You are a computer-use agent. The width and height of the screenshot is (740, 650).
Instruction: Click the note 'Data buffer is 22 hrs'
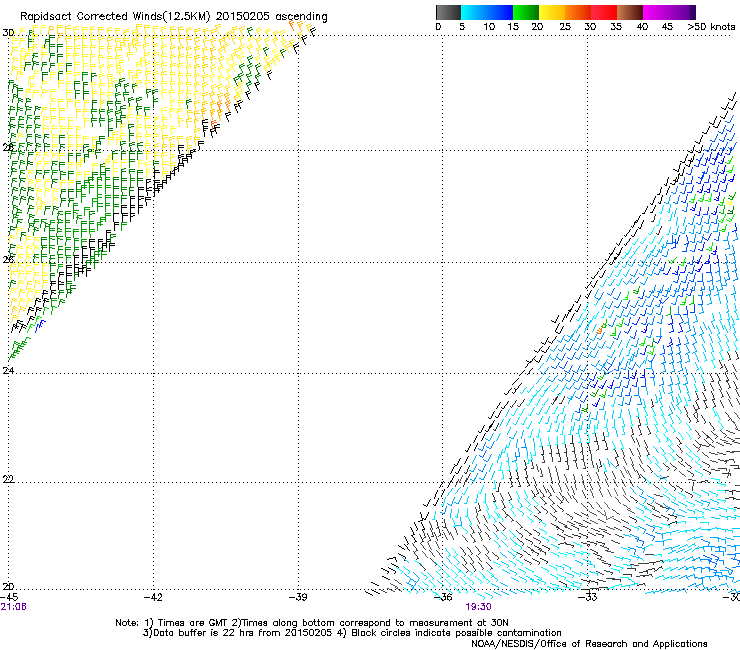pos(204,633)
